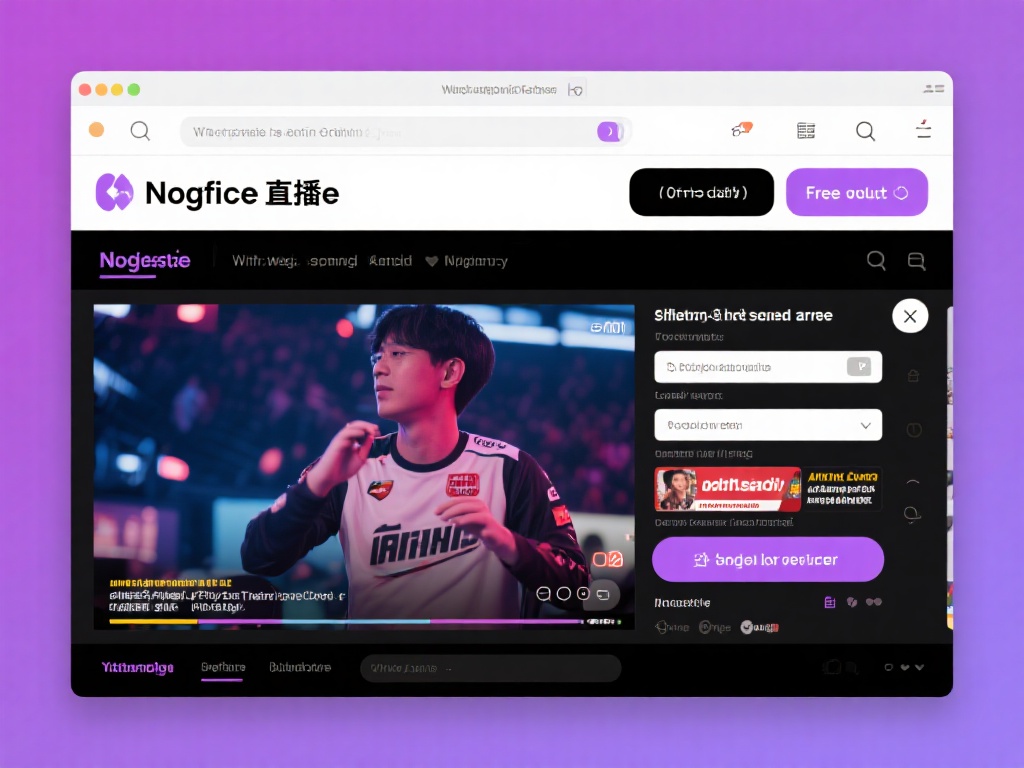Expand the dropdown field in the side panel
Image resolution: width=1024 pixels, height=768 pixels.
tap(768, 425)
